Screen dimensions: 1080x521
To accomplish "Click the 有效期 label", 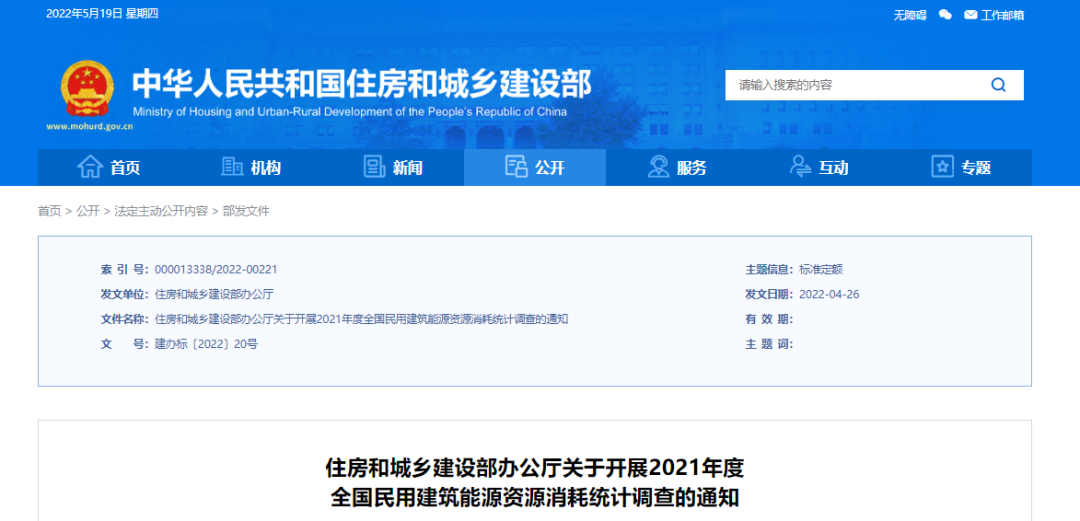I will coord(769,319).
